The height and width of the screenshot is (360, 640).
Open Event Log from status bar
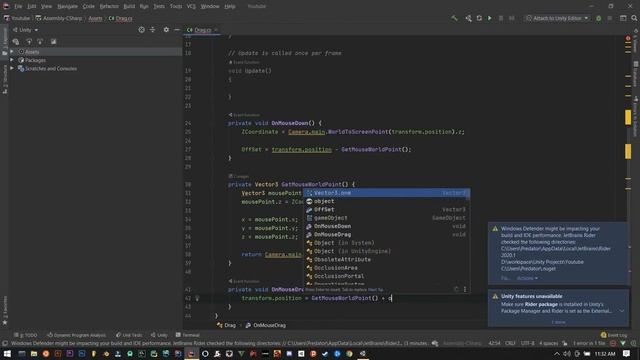(x=613, y=335)
